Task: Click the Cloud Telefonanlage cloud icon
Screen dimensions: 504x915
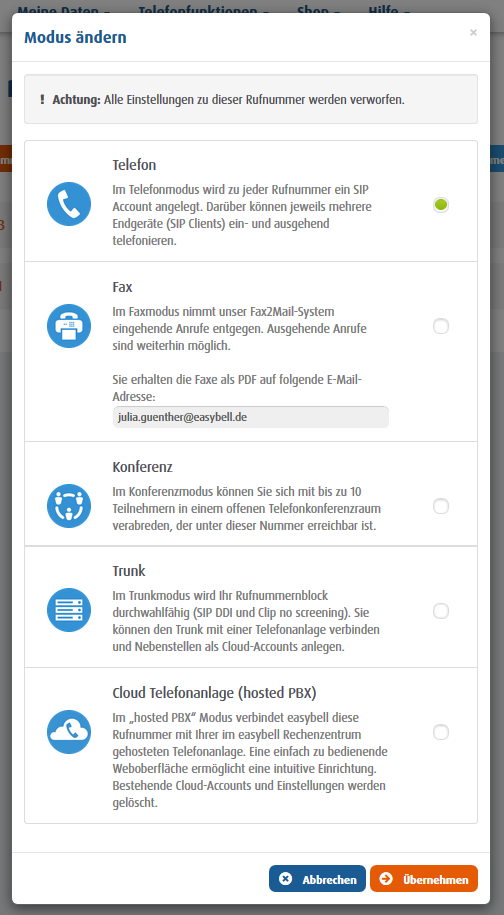Action: (x=69, y=732)
